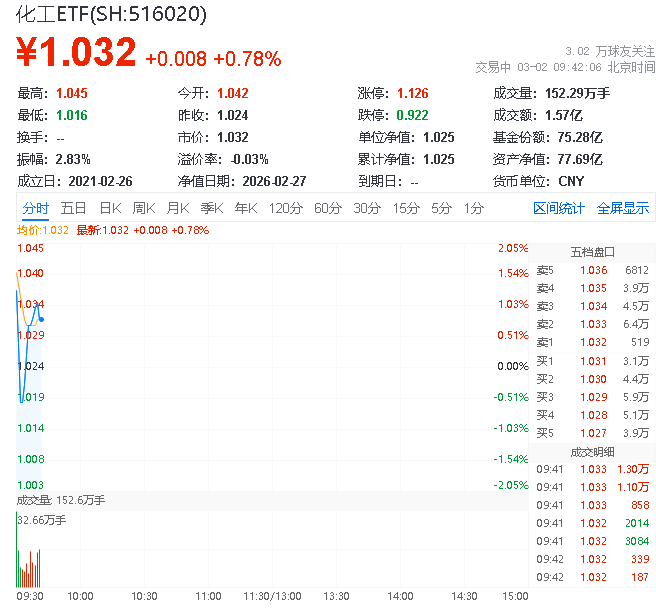Image resolution: width=656 pixels, height=615 pixels.
Task: Select the 买1 order row at 1.031
Action: (x=592, y=361)
